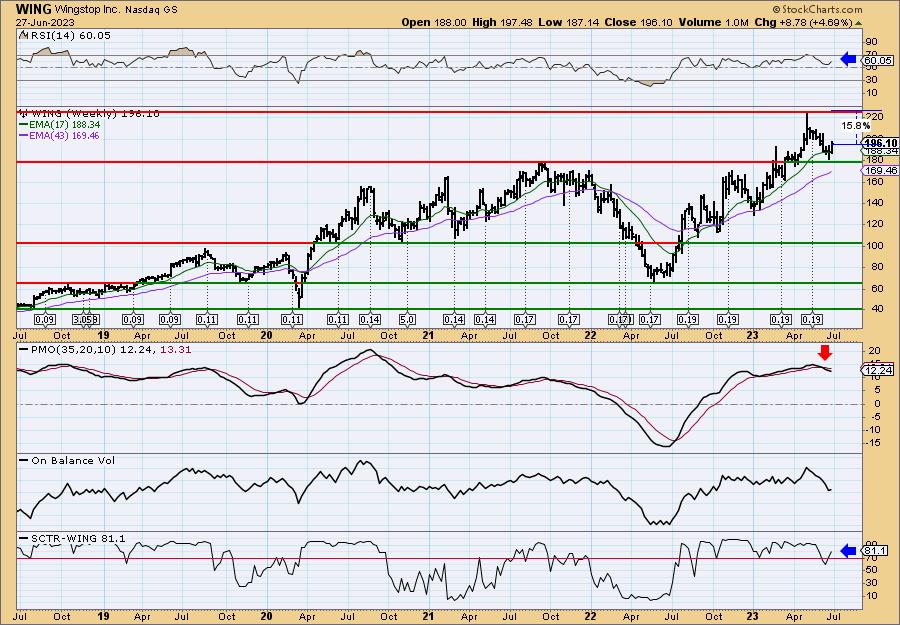The height and width of the screenshot is (625, 900).
Task: Click the -10 label on PMO axis
Action: point(872,429)
